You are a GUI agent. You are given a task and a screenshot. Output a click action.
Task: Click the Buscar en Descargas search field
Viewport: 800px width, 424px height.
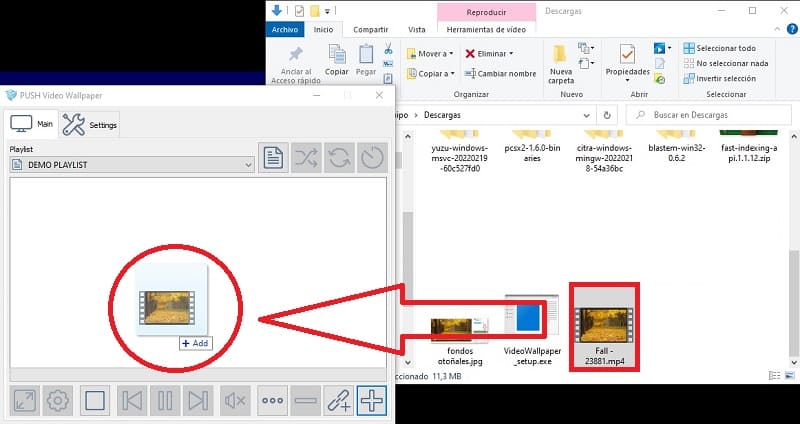[709, 115]
